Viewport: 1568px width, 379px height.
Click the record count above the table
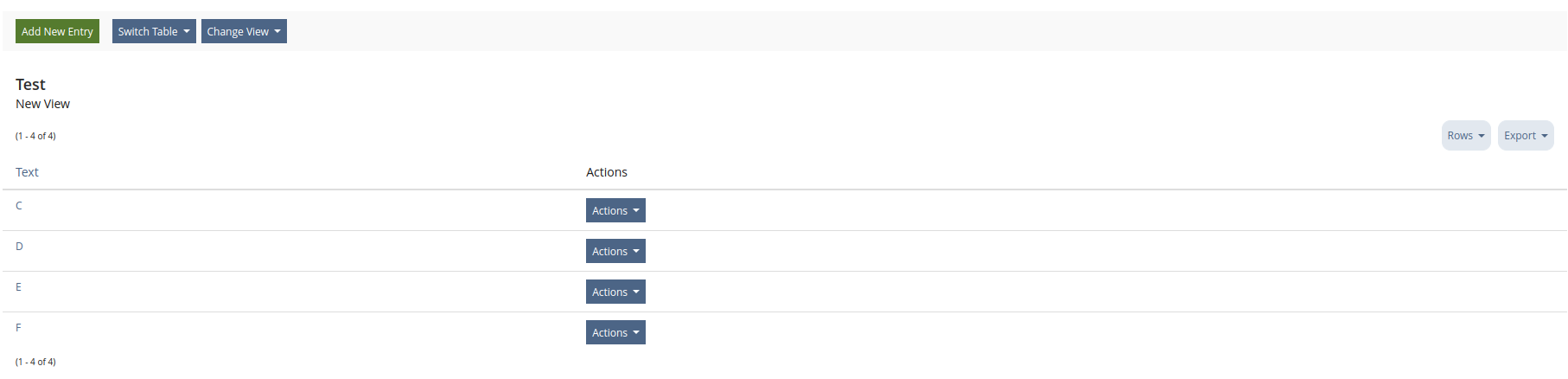coord(35,136)
